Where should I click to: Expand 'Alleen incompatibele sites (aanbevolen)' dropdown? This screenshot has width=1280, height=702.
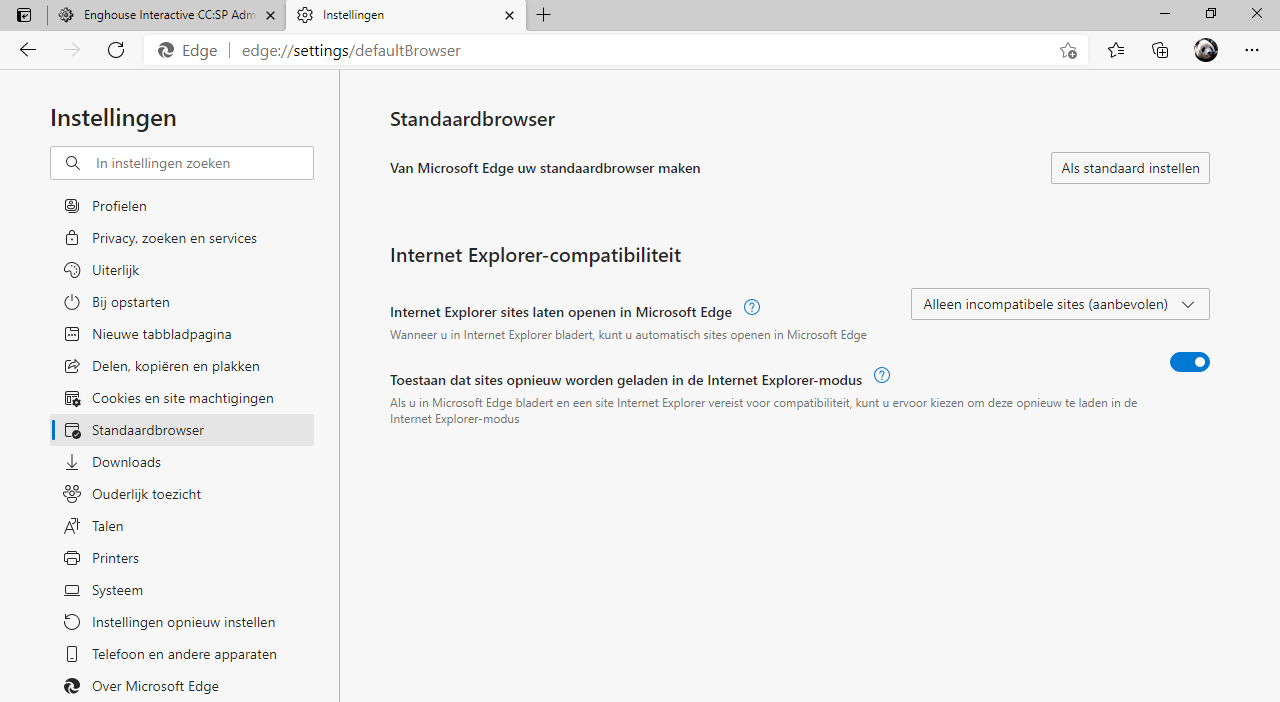click(1060, 304)
